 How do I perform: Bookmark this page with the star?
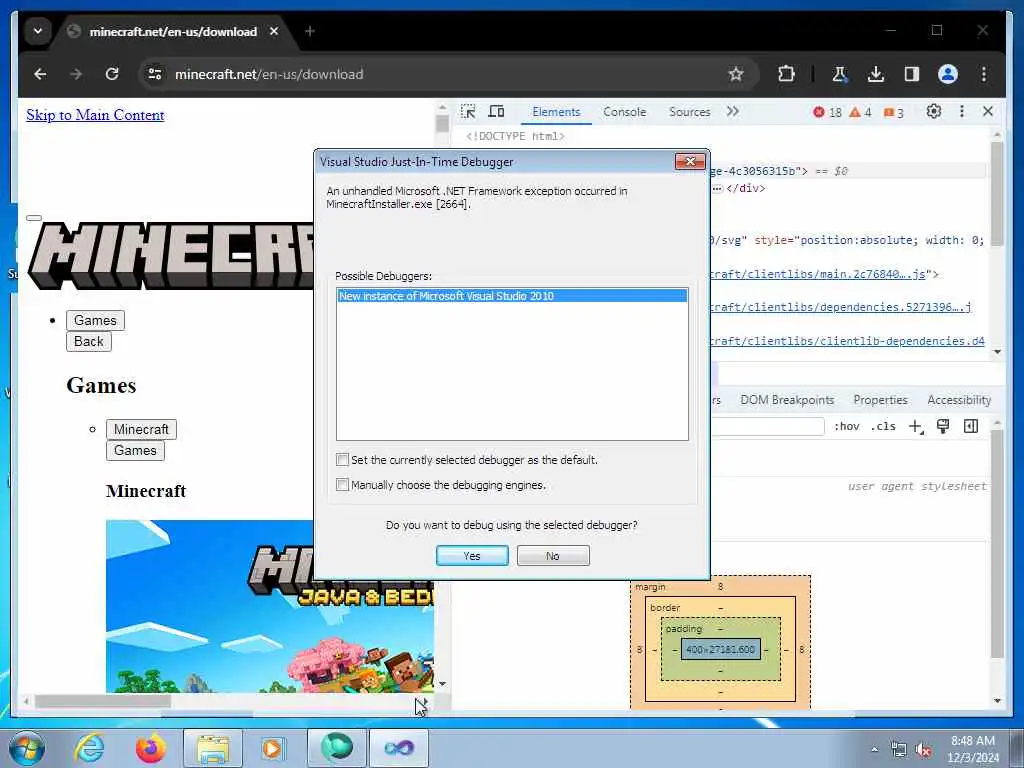click(736, 74)
